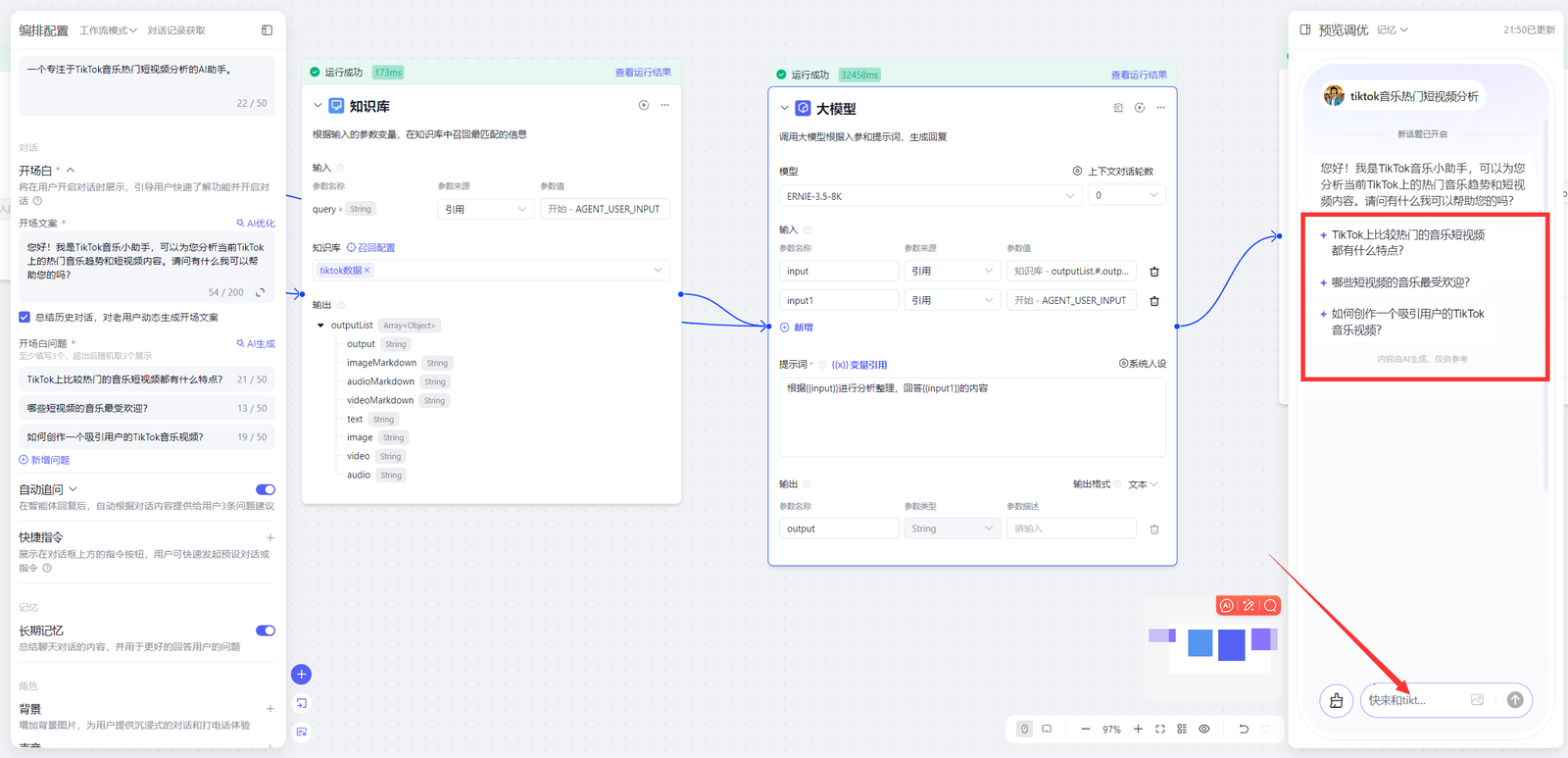
Task: Click help icon beside 快捷指令 description
Action: coord(47,568)
